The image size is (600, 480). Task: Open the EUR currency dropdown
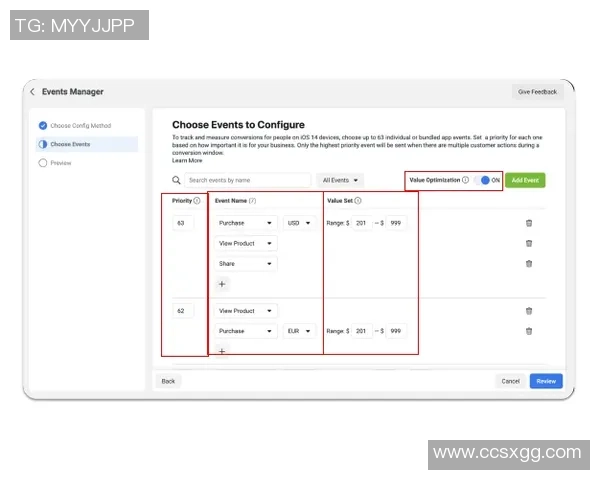tap(298, 331)
